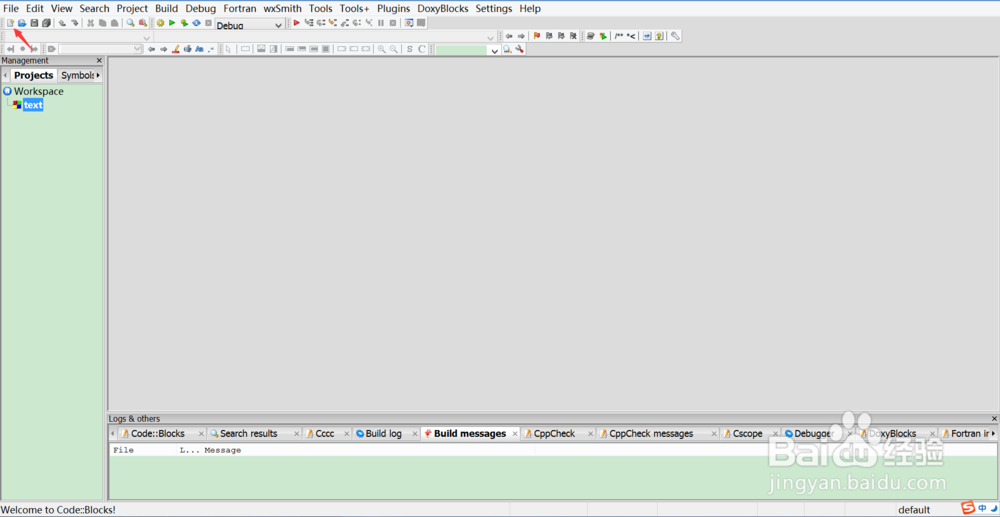The height and width of the screenshot is (517, 1000).
Task: Close the Management panel
Action: 99,61
